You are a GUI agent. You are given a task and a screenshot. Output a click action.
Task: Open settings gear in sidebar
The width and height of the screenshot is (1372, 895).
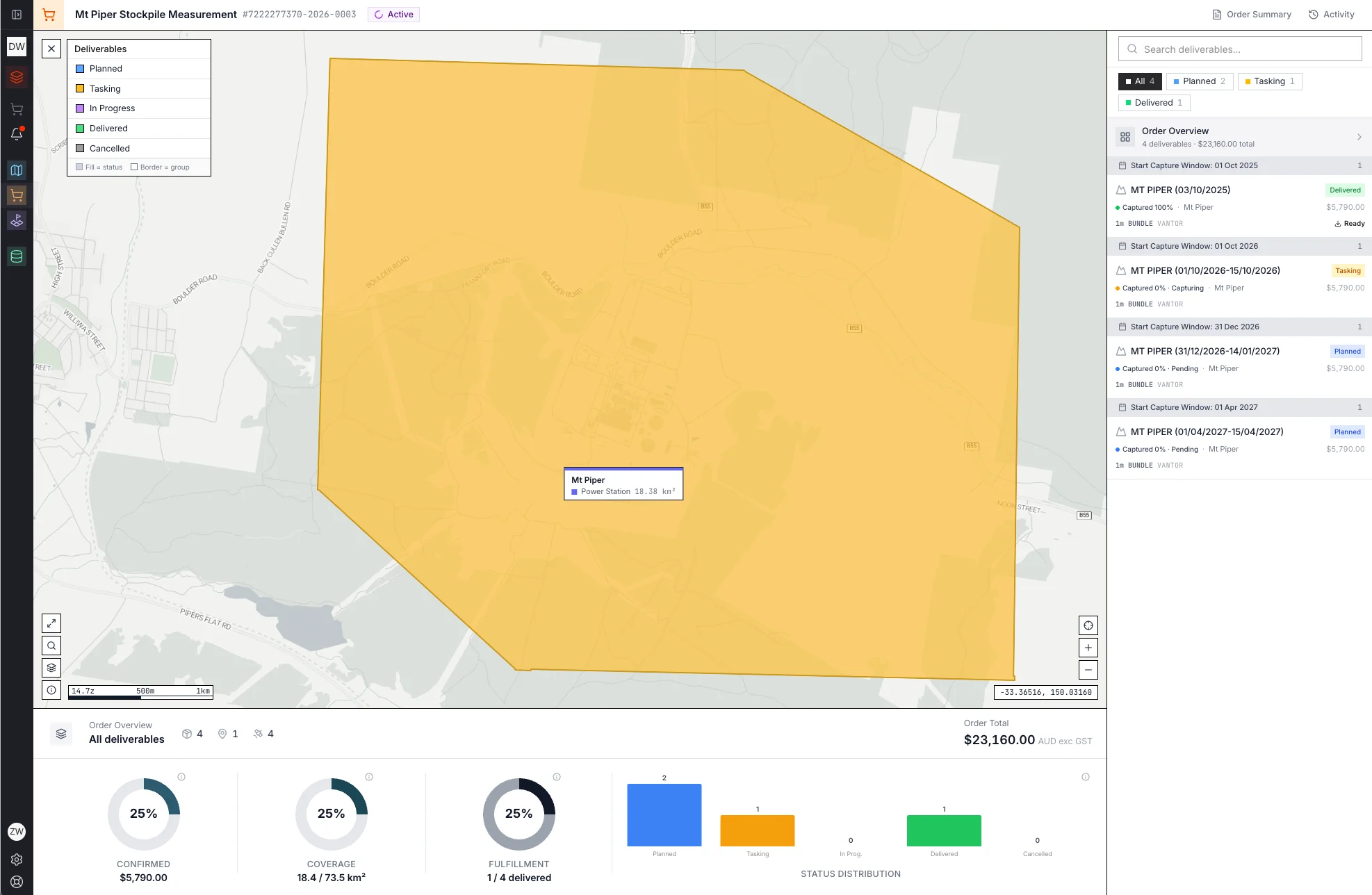click(x=17, y=860)
